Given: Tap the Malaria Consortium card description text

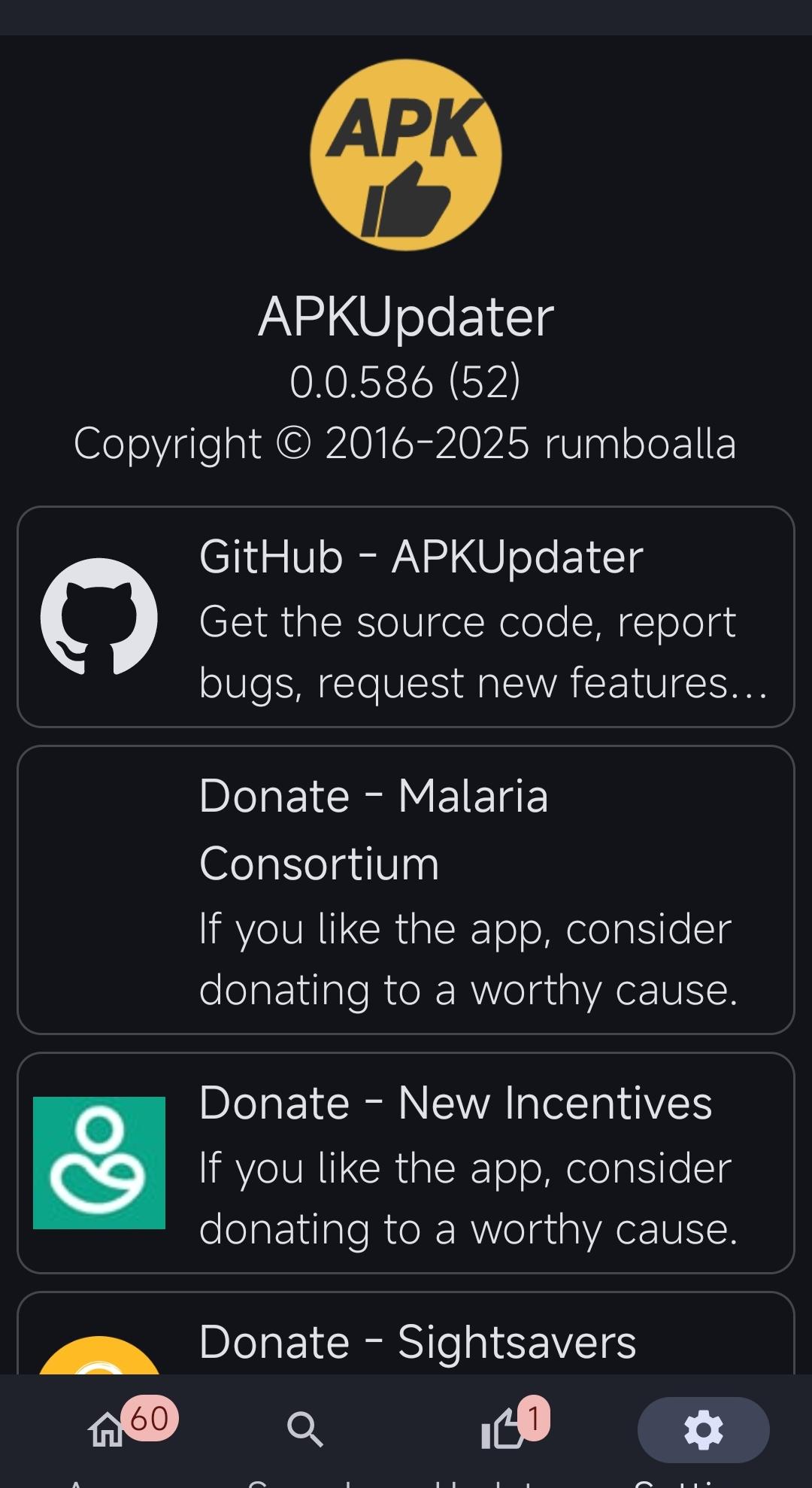Looking at the screenshot, I should pyautogui.click(x=468, y=959).
